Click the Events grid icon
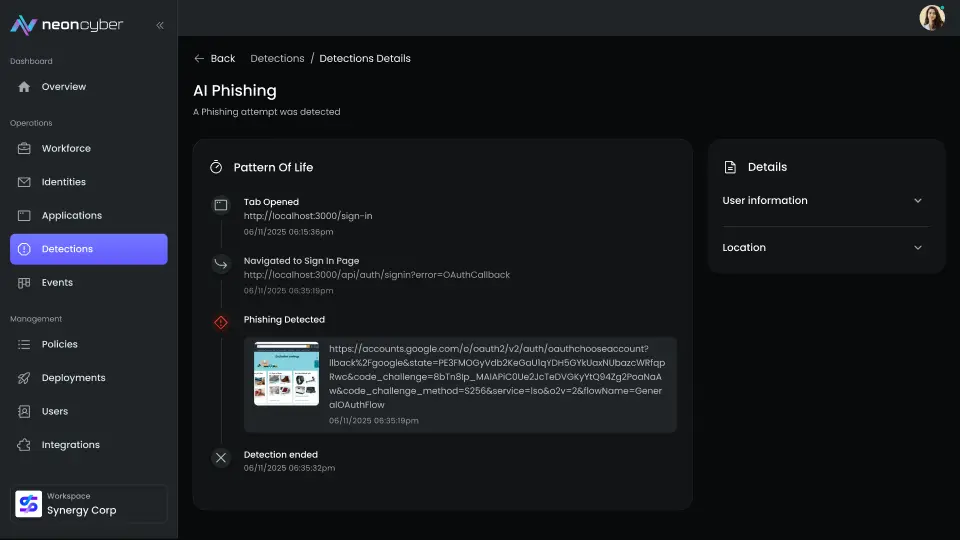Image resolution: width=960 pixels, height=540 pixels. (24, 283)
